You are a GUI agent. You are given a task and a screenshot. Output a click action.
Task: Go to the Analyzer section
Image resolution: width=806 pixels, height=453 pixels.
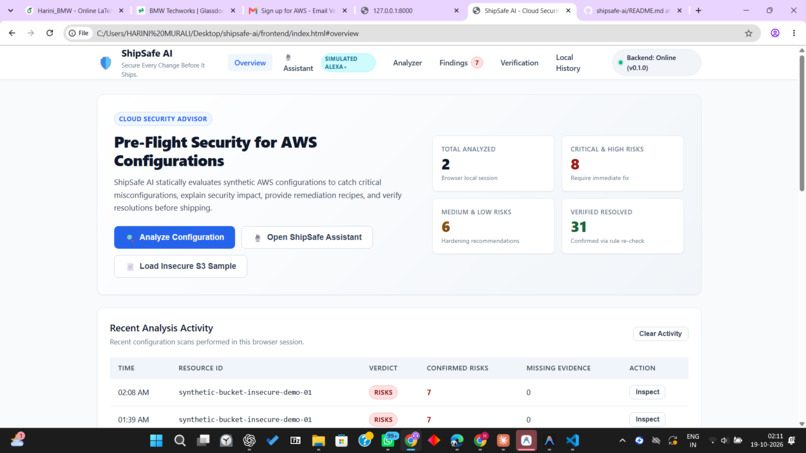[407, 63]
